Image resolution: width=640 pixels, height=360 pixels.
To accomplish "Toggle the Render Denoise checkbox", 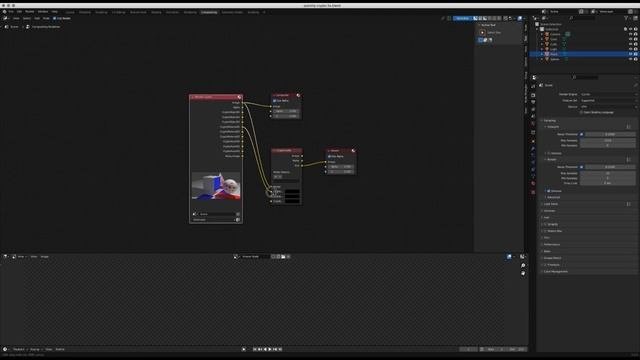I will [x=549, y=191].
